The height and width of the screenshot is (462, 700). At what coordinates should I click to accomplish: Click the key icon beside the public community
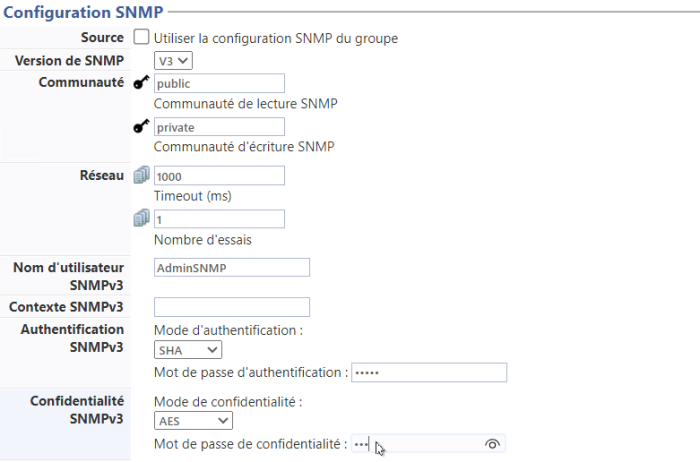[141, 83]
